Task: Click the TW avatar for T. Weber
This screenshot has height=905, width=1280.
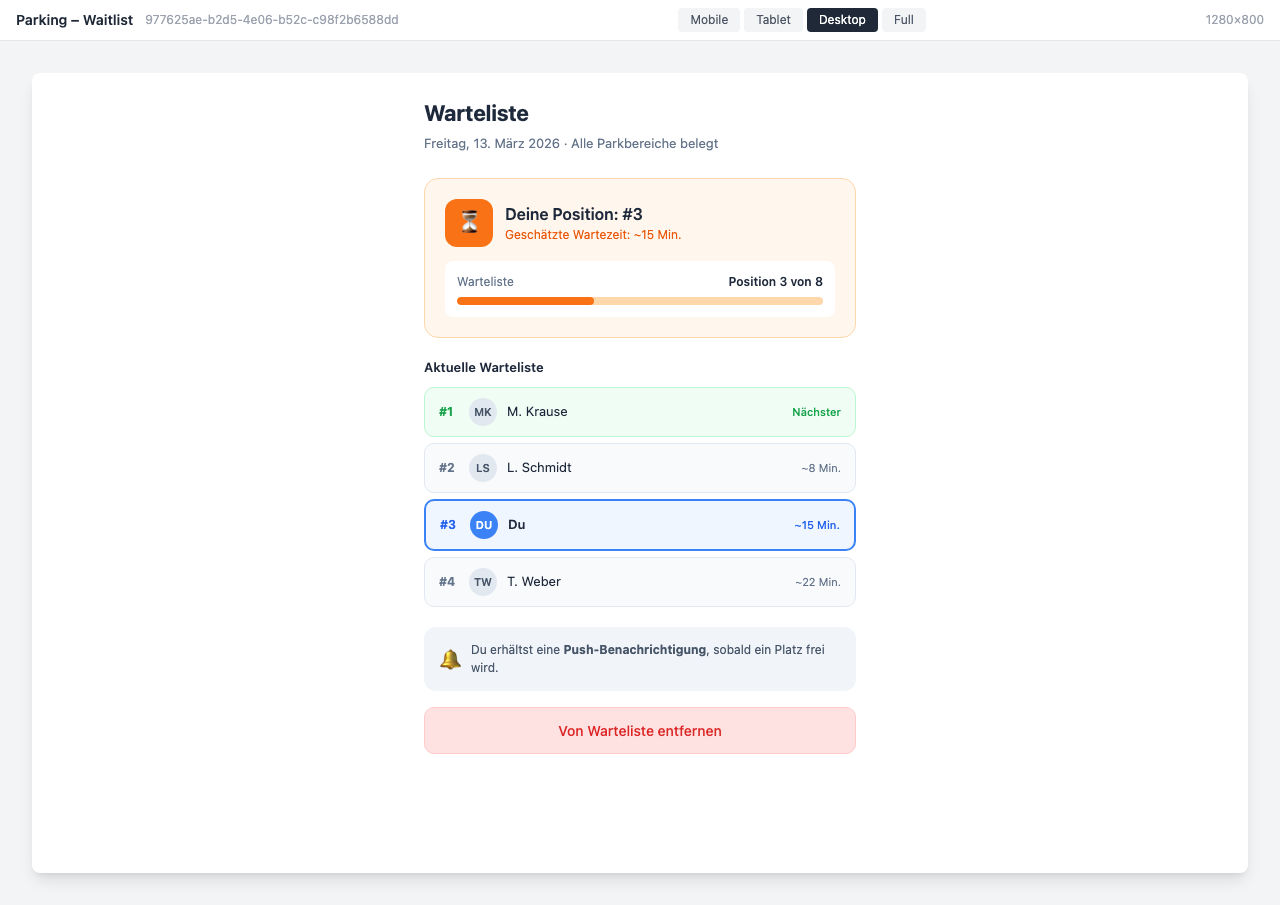Action: [x=483, y=581]
